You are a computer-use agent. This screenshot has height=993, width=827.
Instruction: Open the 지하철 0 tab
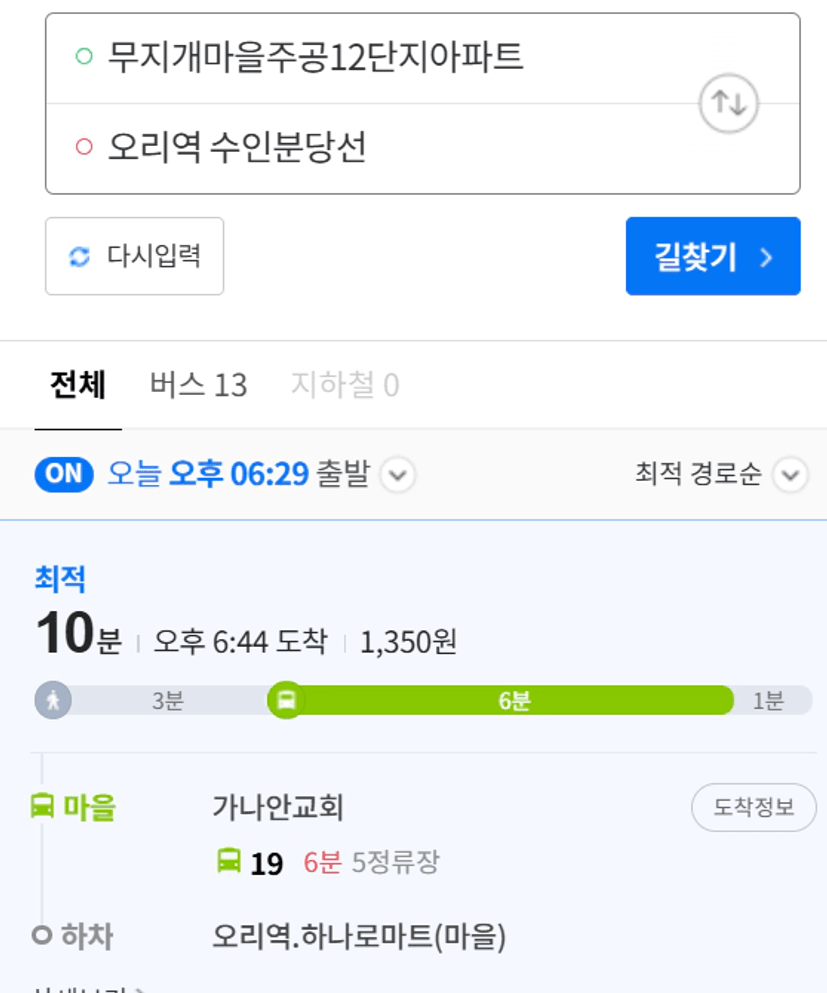[x=345, y=385]
